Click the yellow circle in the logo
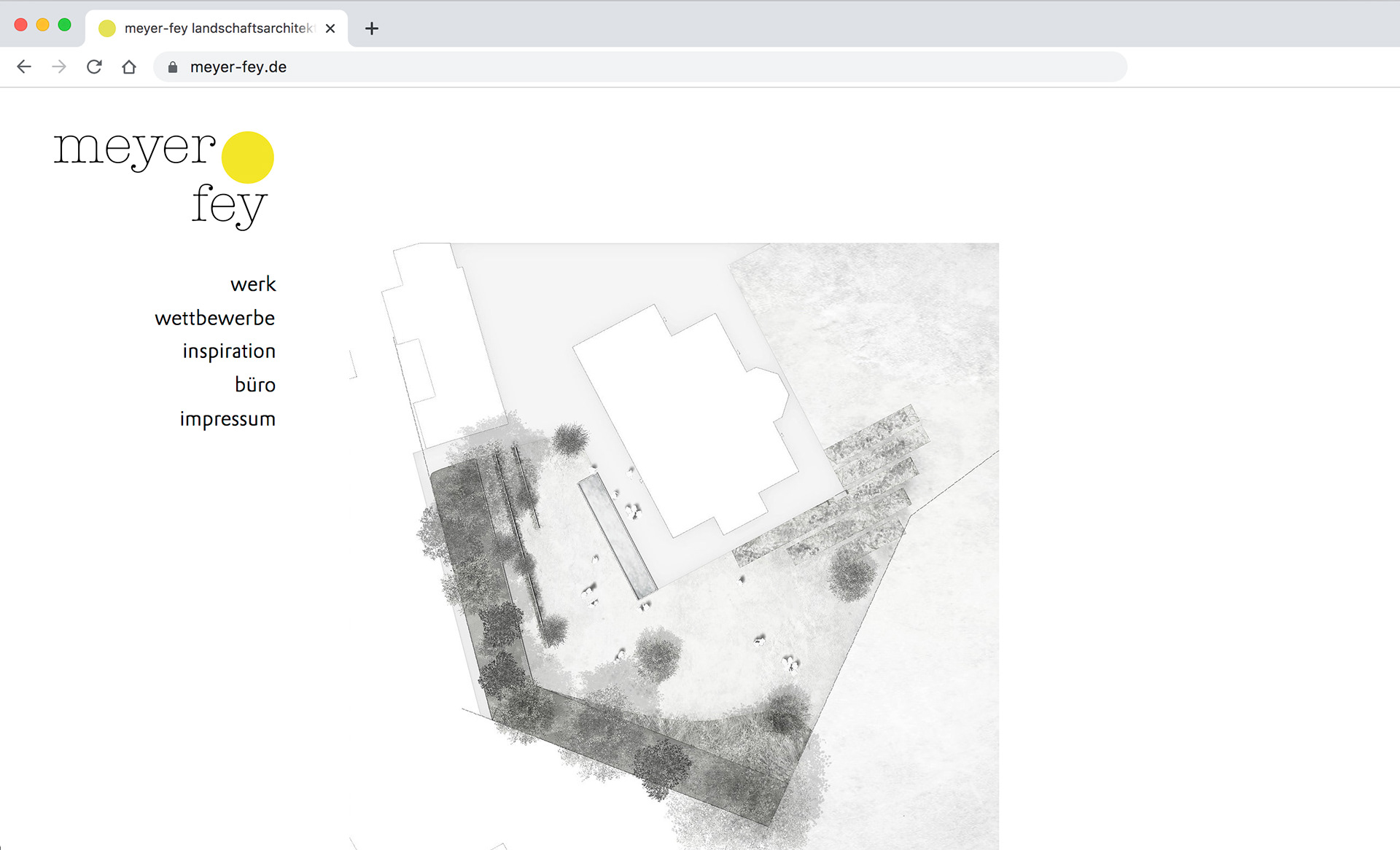This screenshot has width=1400, height=850. point(248,157)
